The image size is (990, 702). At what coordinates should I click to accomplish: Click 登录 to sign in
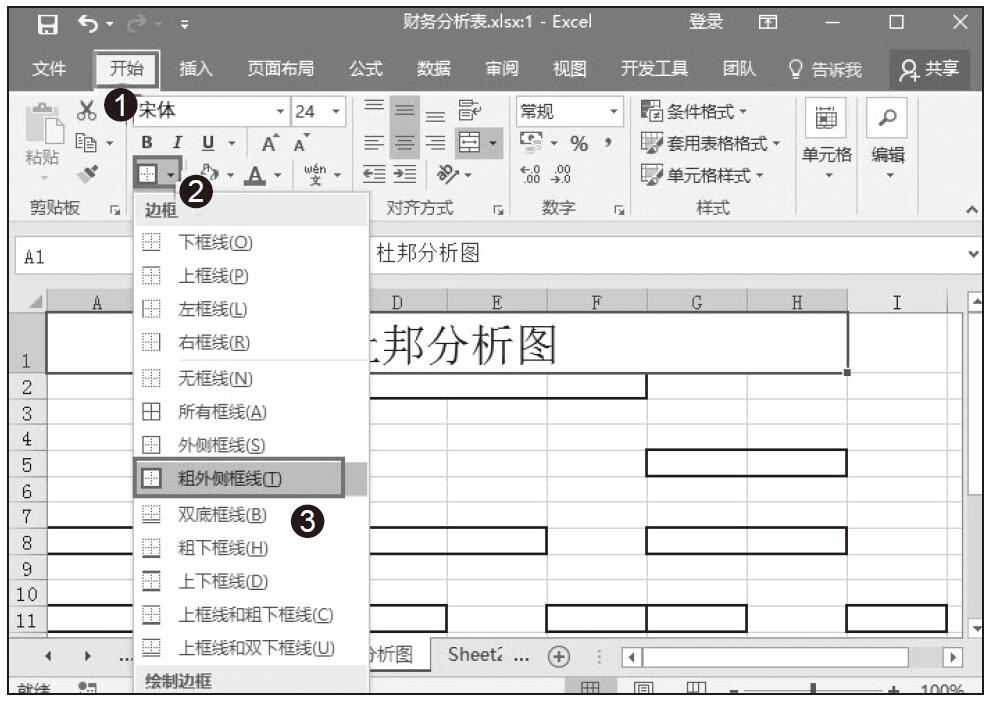[x=706, y=22]
